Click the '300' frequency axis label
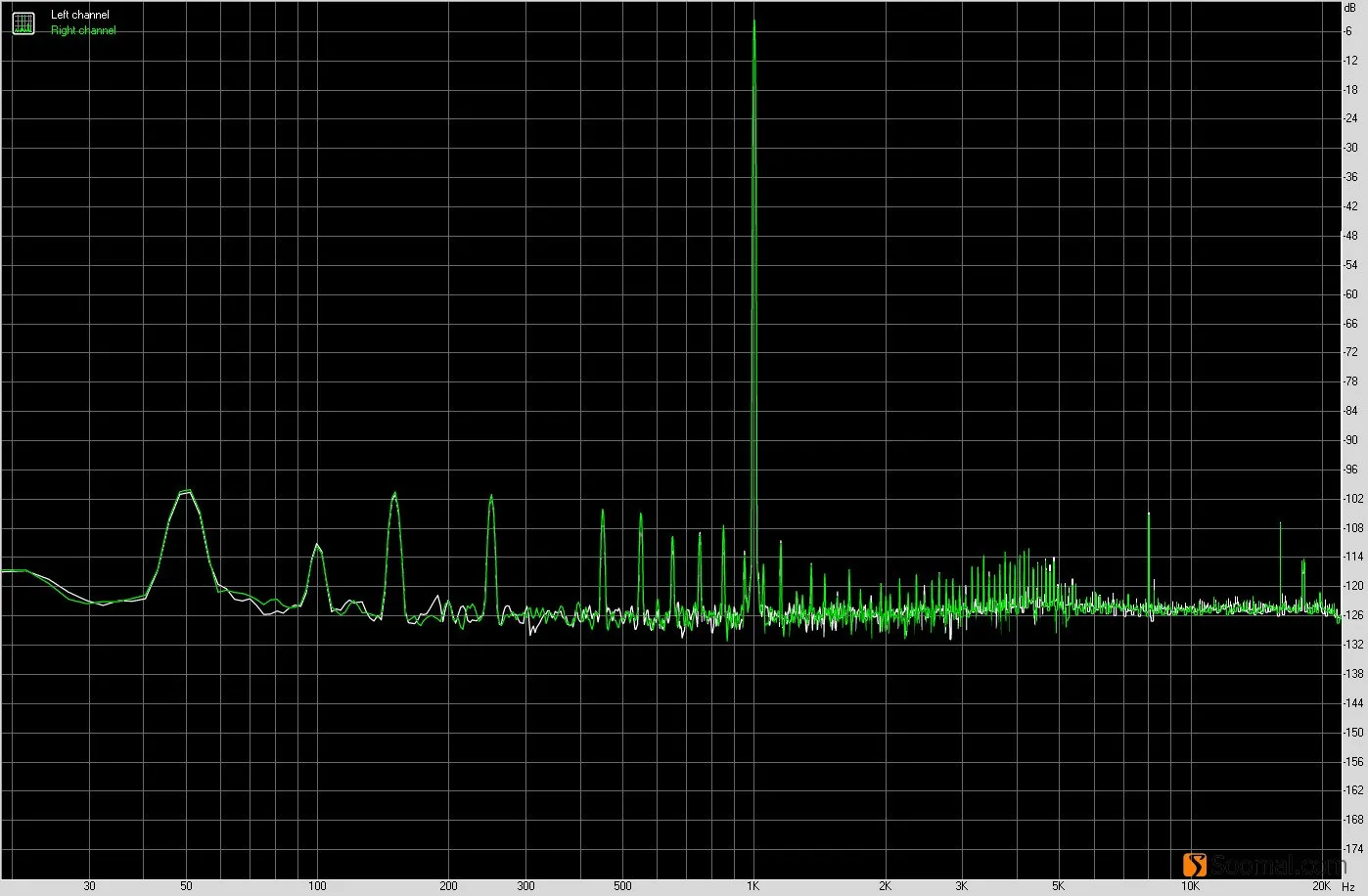 coord(525,886)
